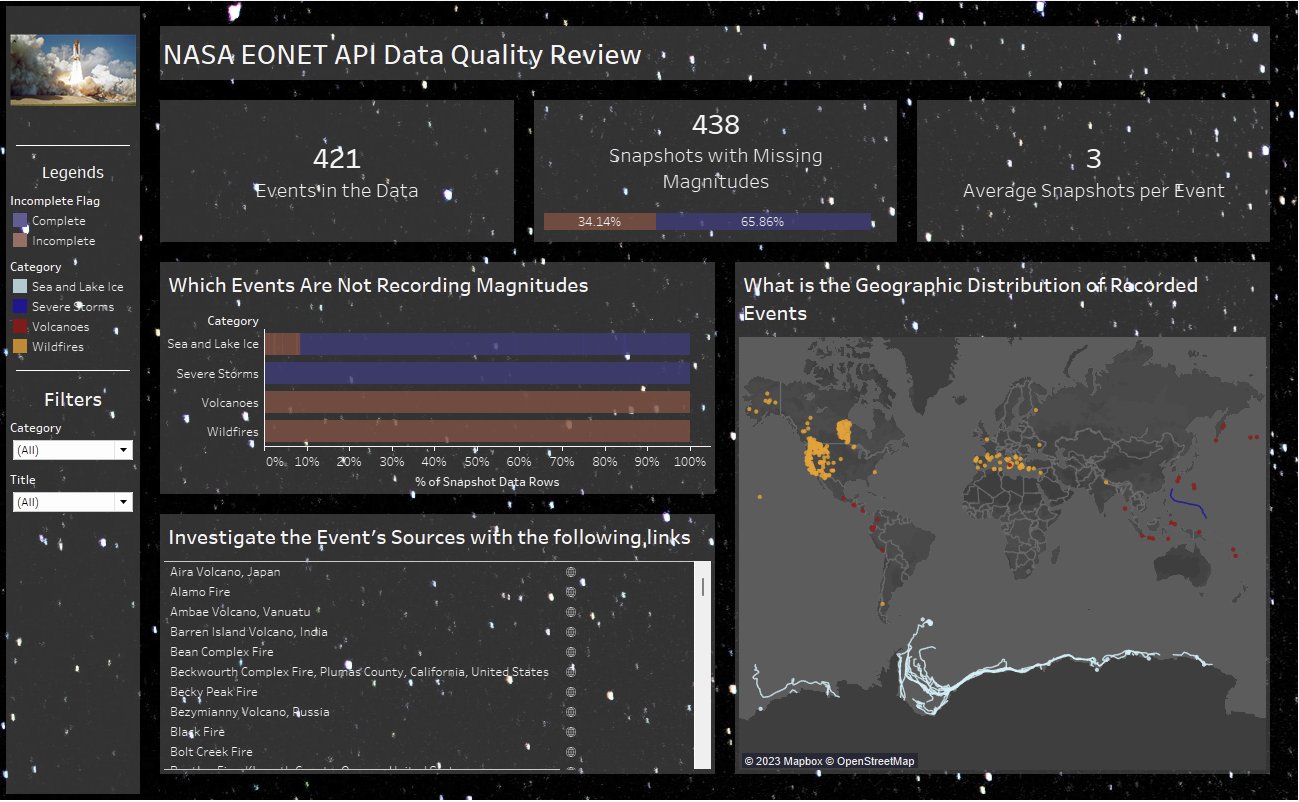Click the 'Severe Storms' chart axis label
Viewport: 1299px width, 802px height.
pyautogui.click(x=218, y=374)
